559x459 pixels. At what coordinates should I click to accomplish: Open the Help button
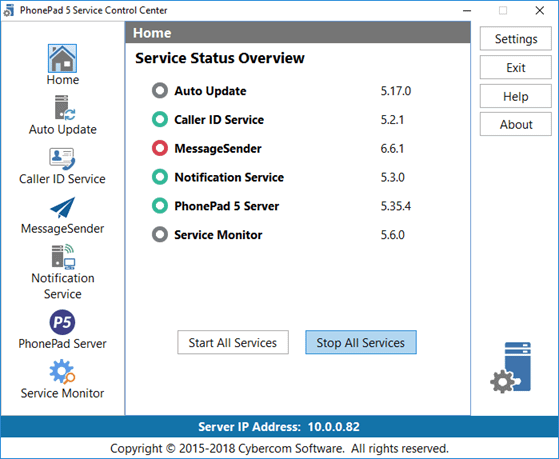[516, 96]
